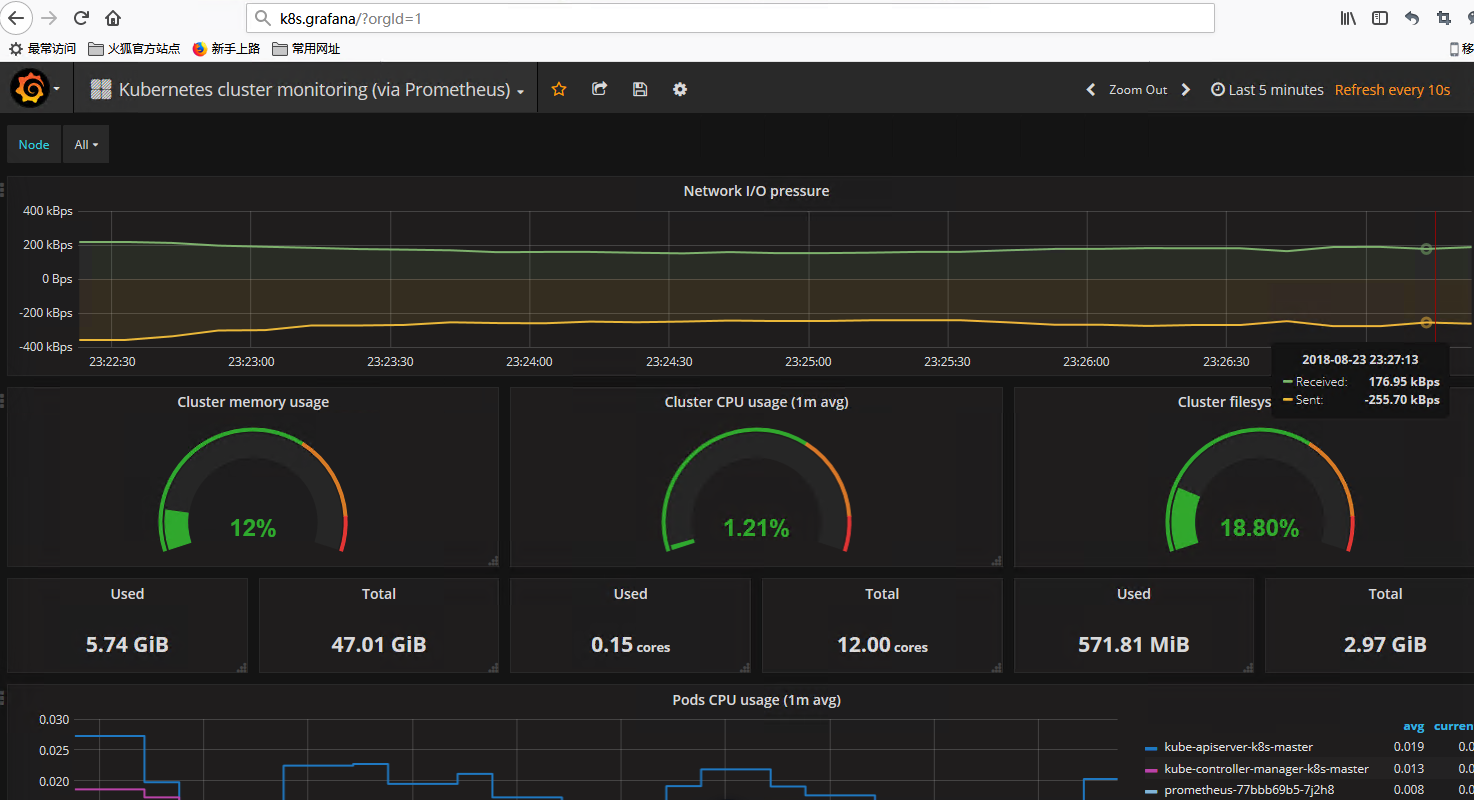Open Network I/O pressure panel title menu

pos(756,191)
